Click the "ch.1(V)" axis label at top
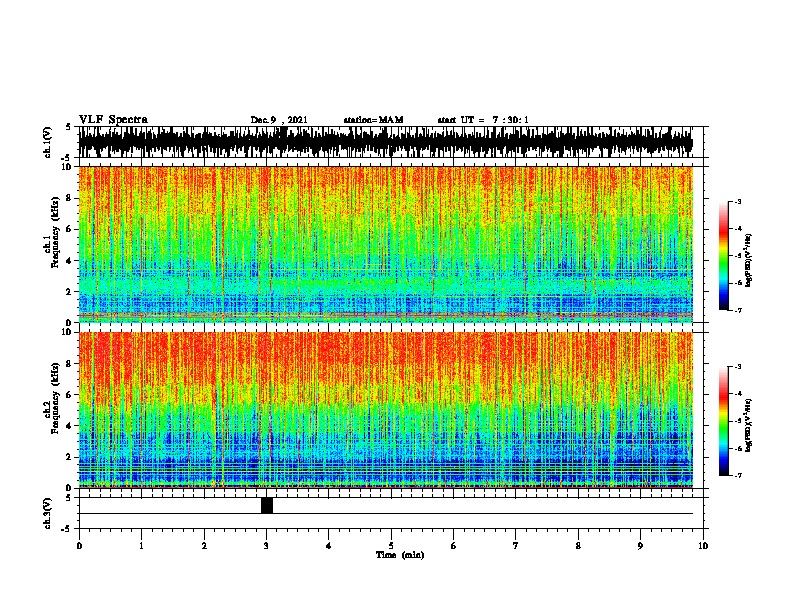The image size is (792, 612). coord(48,142)
